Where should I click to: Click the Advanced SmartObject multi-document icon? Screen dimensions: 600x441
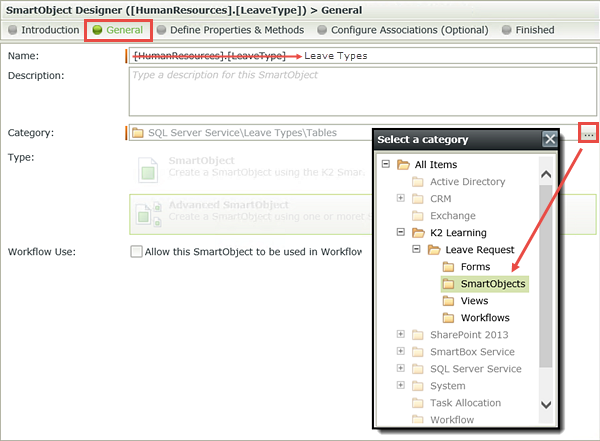click(148, 214)
